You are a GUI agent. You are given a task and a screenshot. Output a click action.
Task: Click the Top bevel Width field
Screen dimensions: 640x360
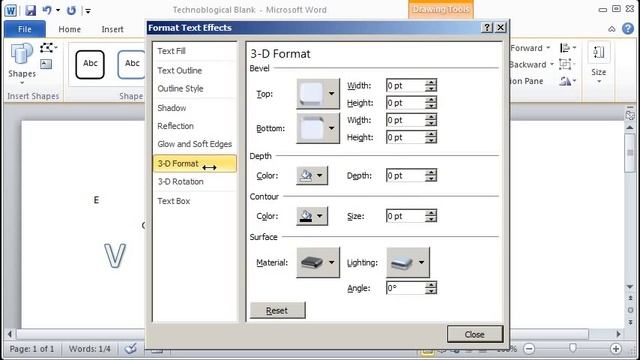tap(405, 85)
